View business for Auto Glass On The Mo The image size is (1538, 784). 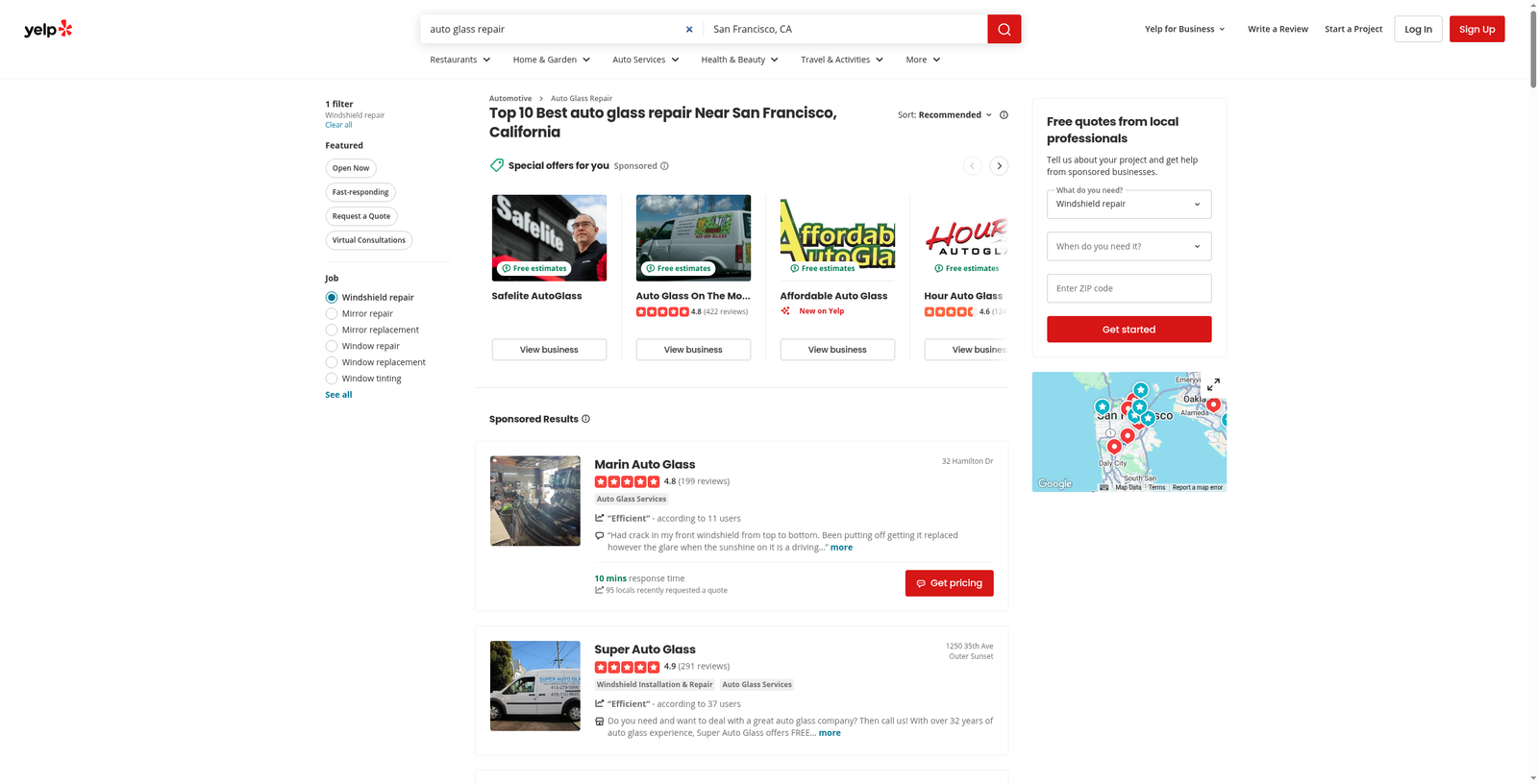[x=693, y=350]
